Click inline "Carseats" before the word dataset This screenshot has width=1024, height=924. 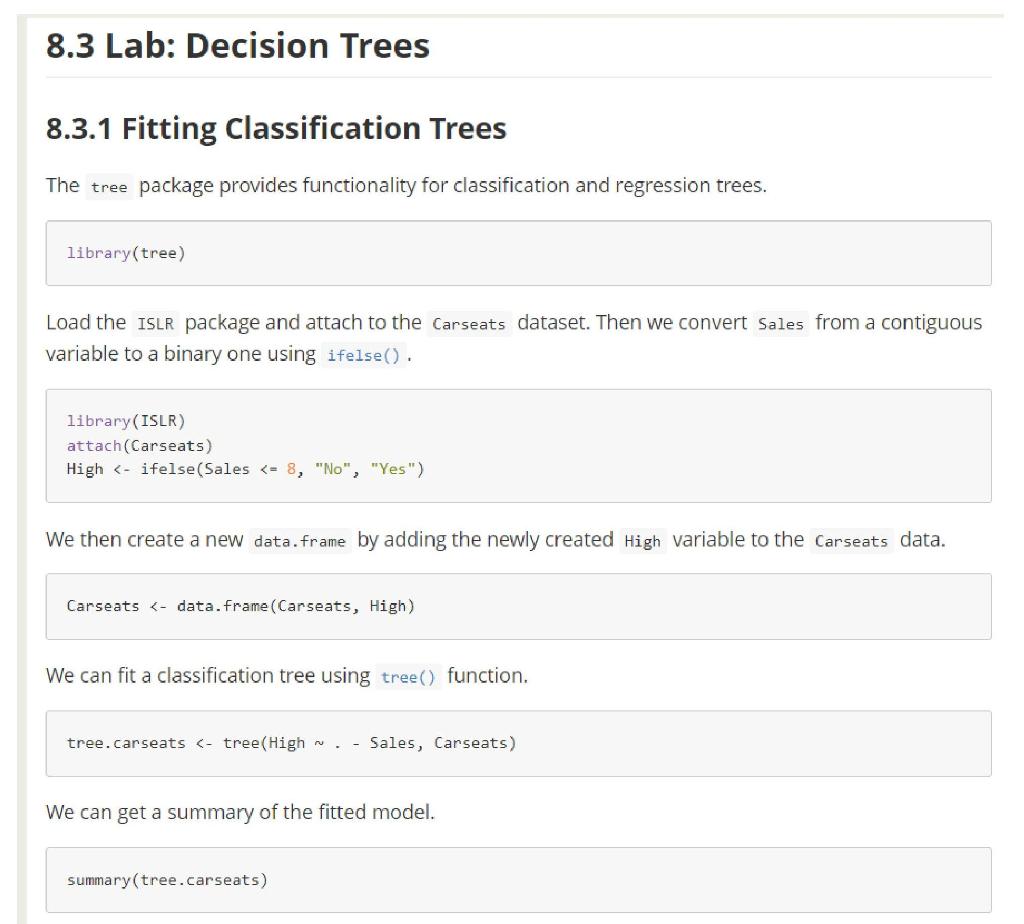(469, 324)
